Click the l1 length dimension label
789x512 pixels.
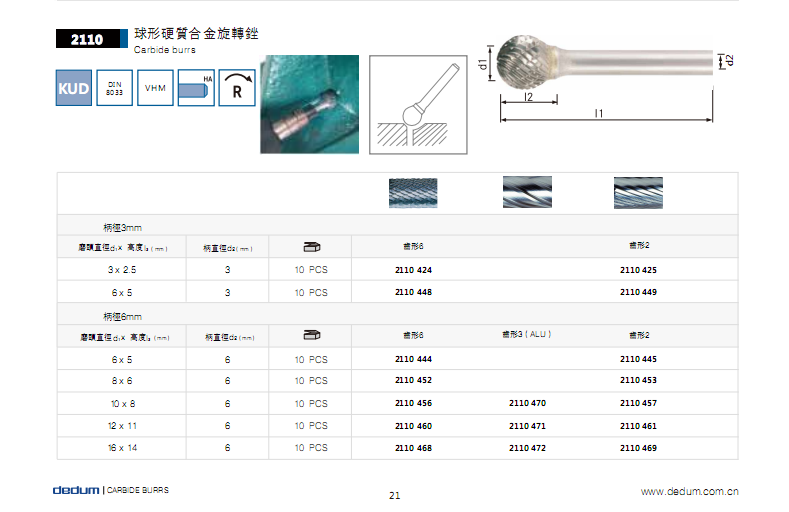[x=599, y=113]
